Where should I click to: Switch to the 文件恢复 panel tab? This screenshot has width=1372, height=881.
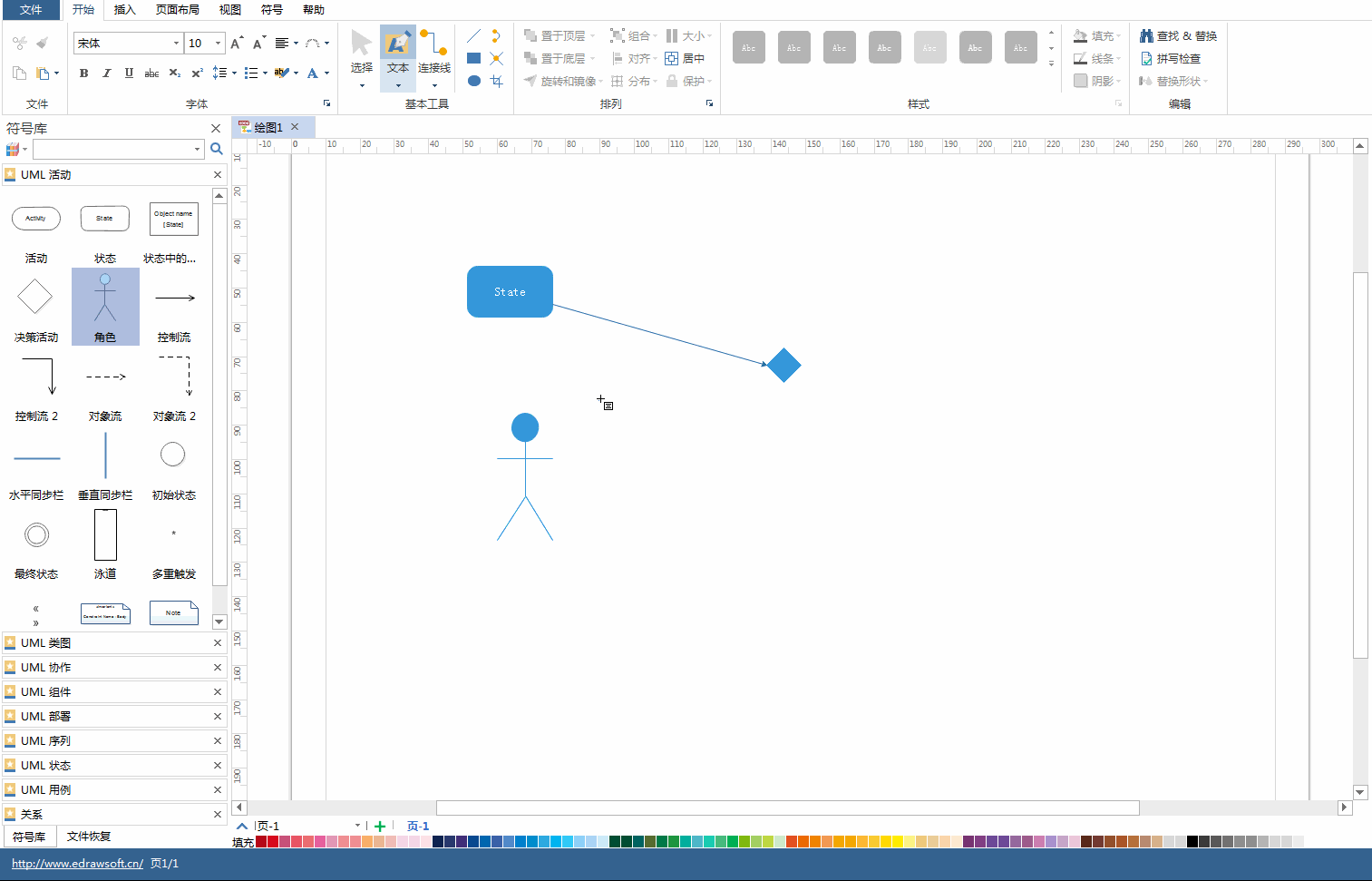pyautogui.click(x=89, y=837)
